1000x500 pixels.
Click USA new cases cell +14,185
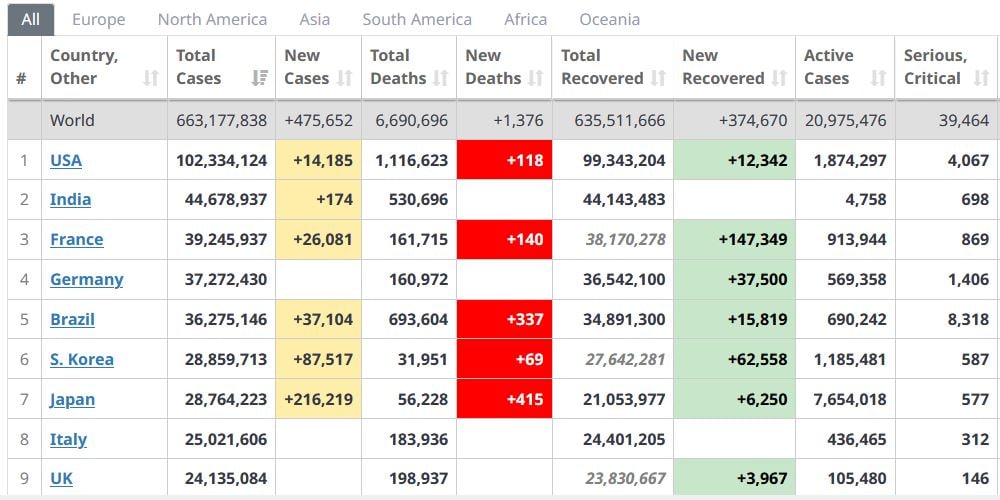point(318,160)
